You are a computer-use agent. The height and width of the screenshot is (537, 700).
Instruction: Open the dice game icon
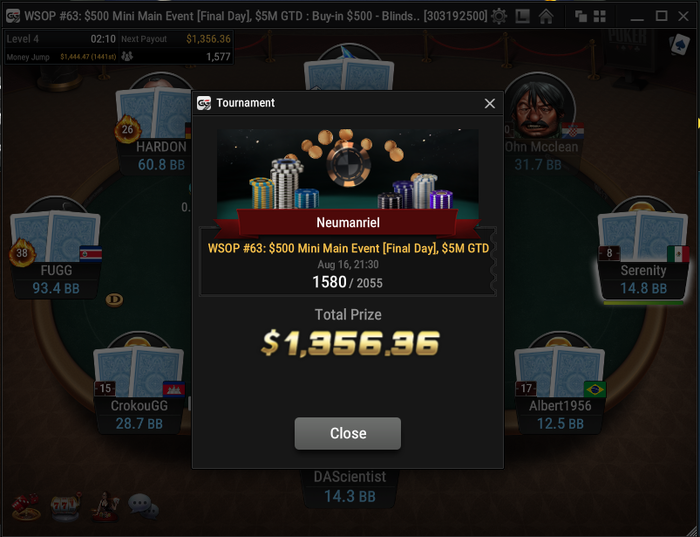(x=26, y=507)
